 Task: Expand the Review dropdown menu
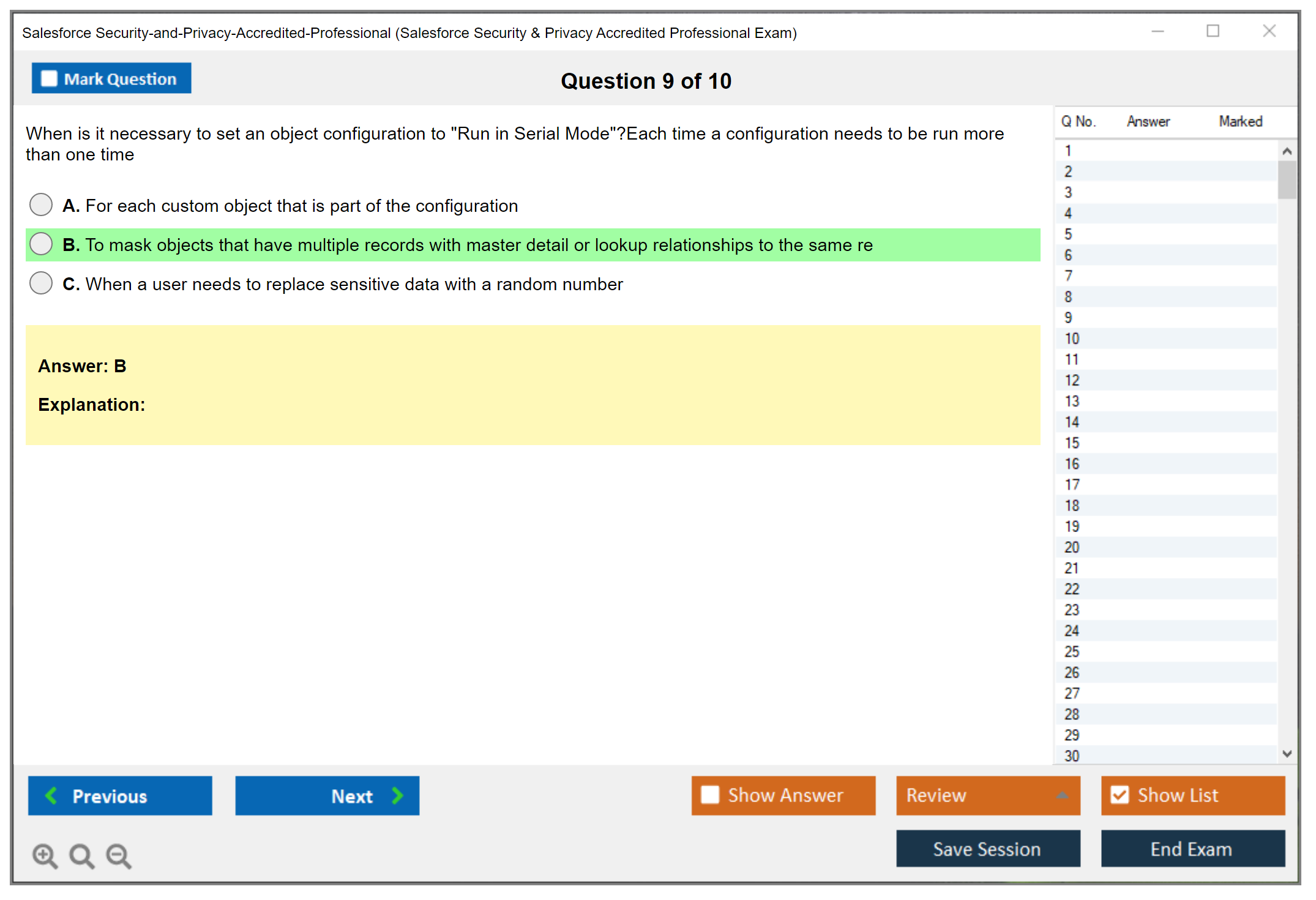[x=1062, y=795]
